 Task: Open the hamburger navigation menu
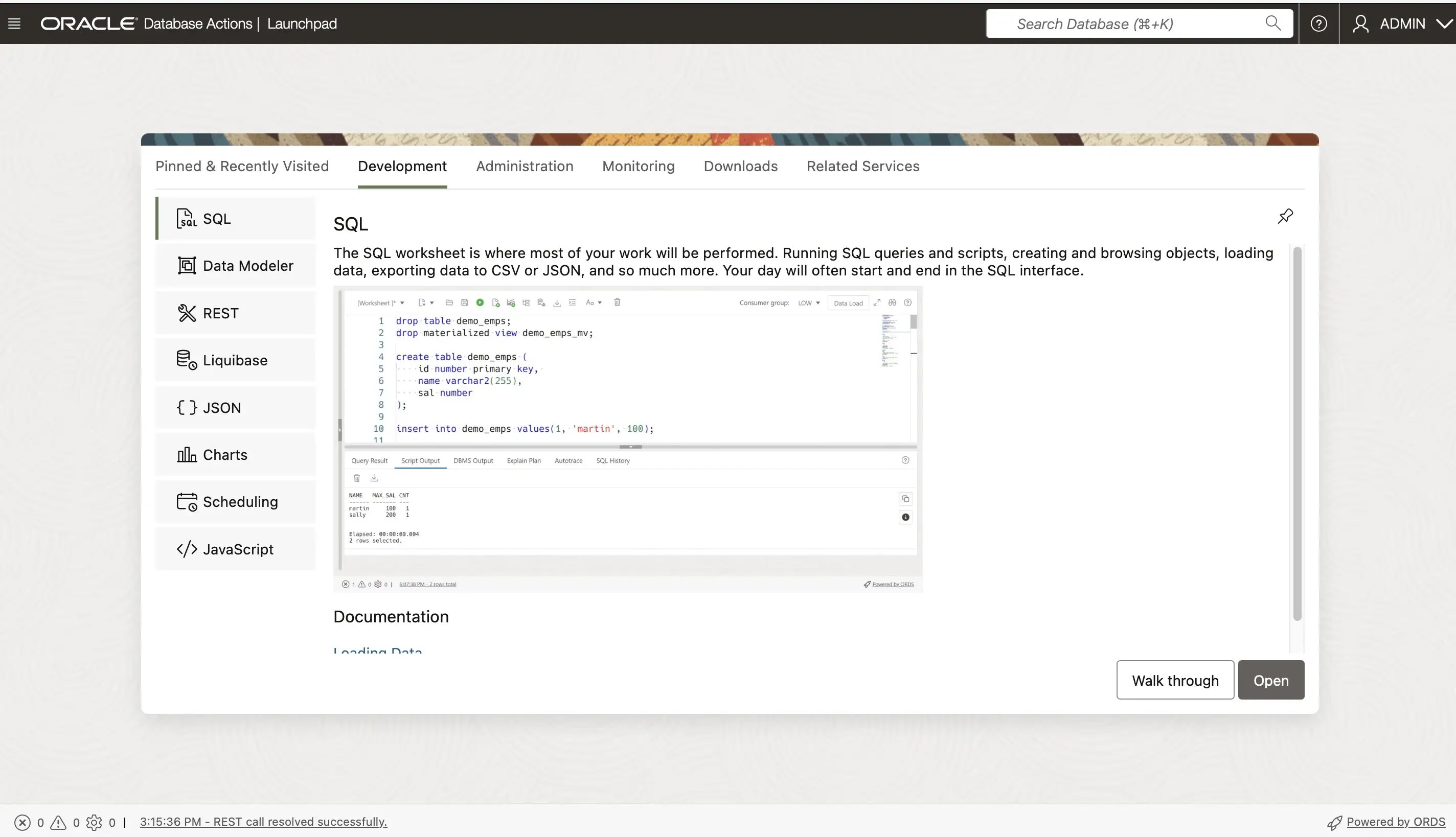14,23
